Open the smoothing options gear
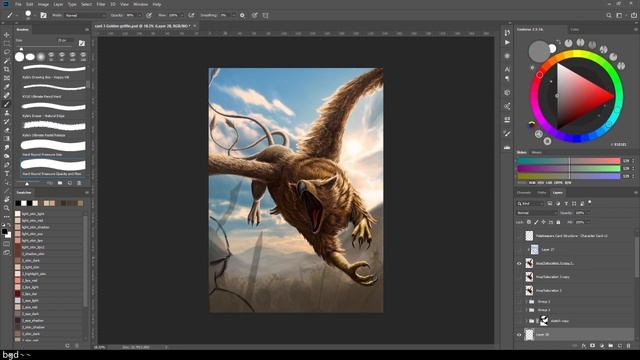Screen dimensions: 640x360 click(242, 15)
